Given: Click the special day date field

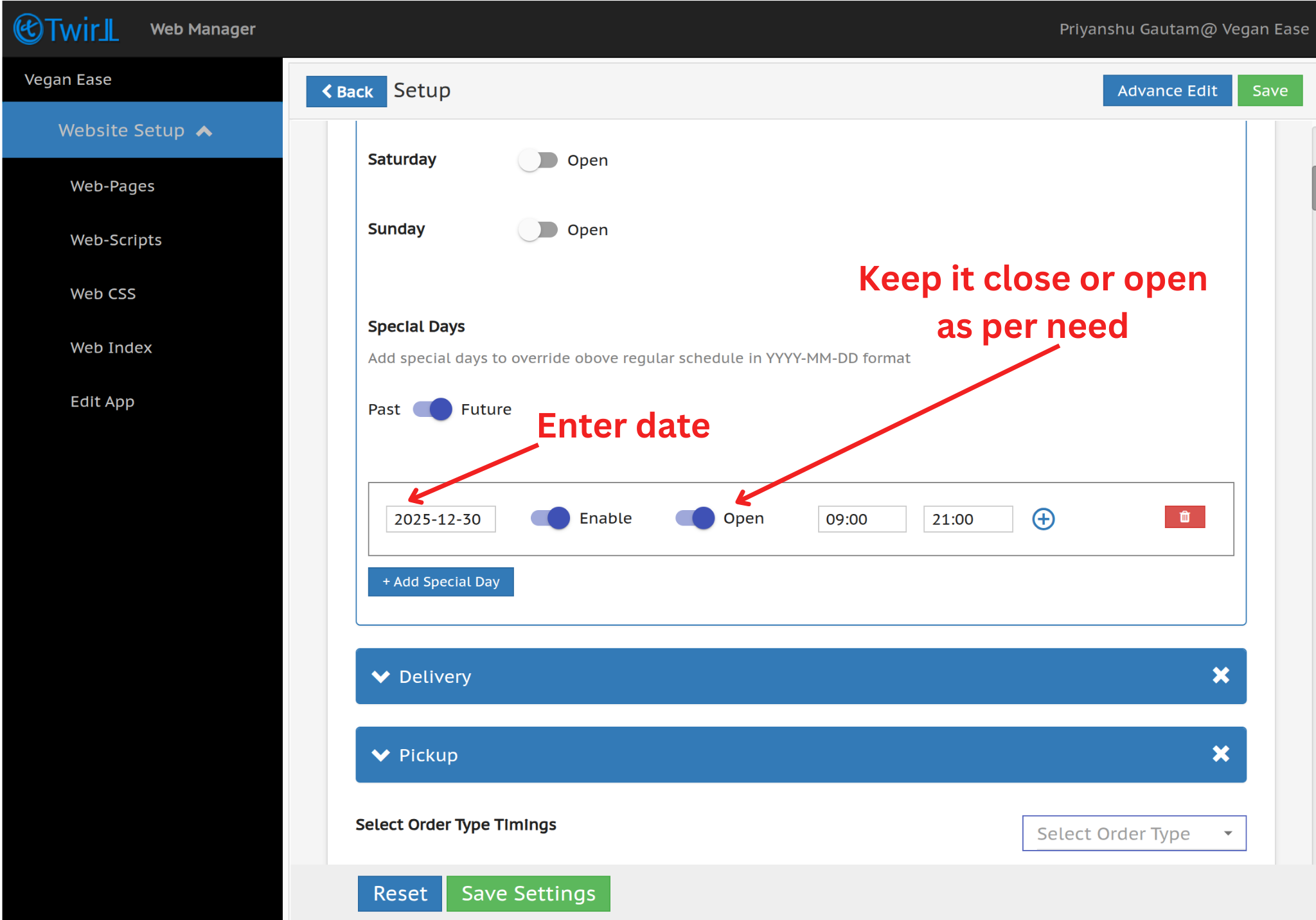Looking at the screenshot, I should click(440, 519).
